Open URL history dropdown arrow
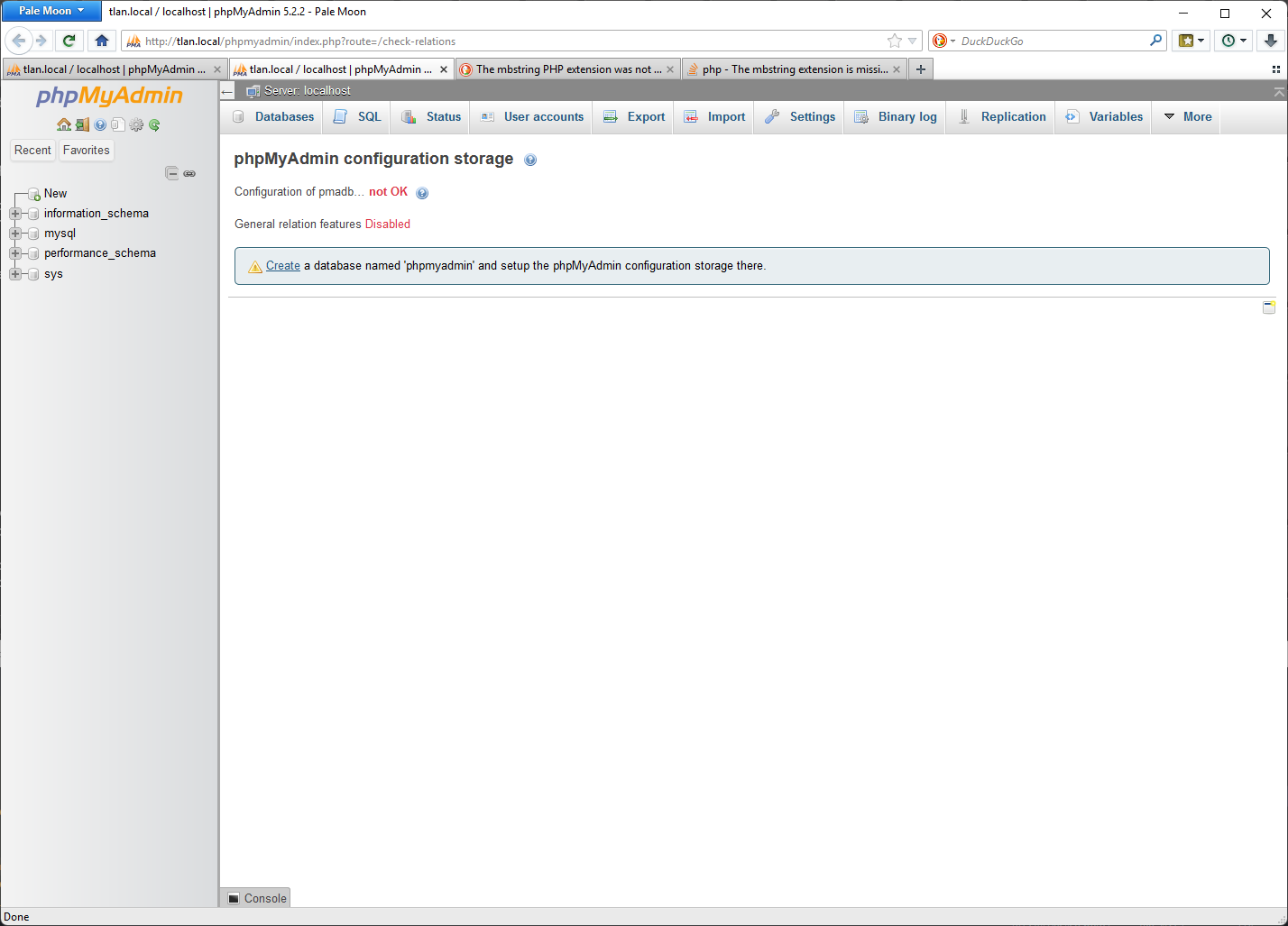Screen dimensions: 1288x926 coord(913,41)
